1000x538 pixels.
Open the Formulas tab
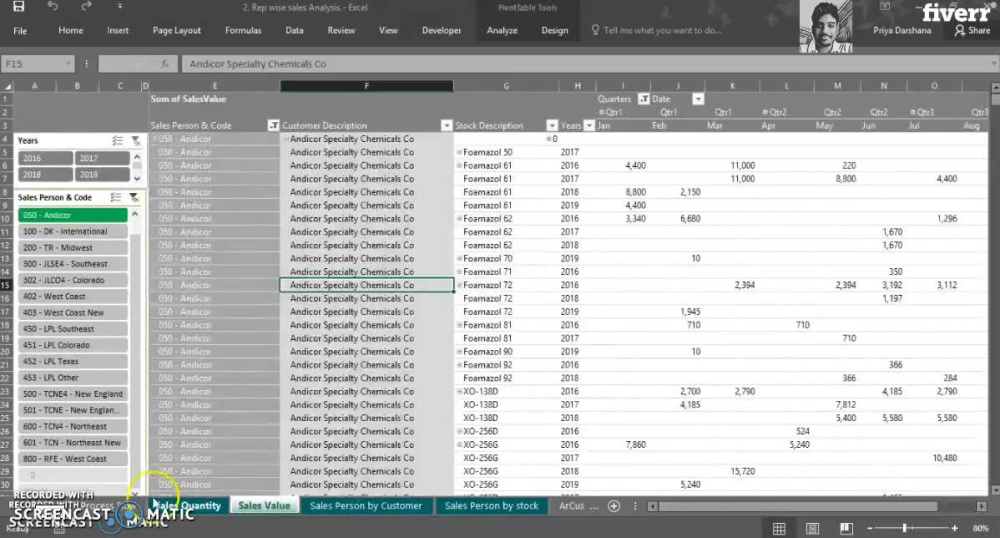(243, 31)
